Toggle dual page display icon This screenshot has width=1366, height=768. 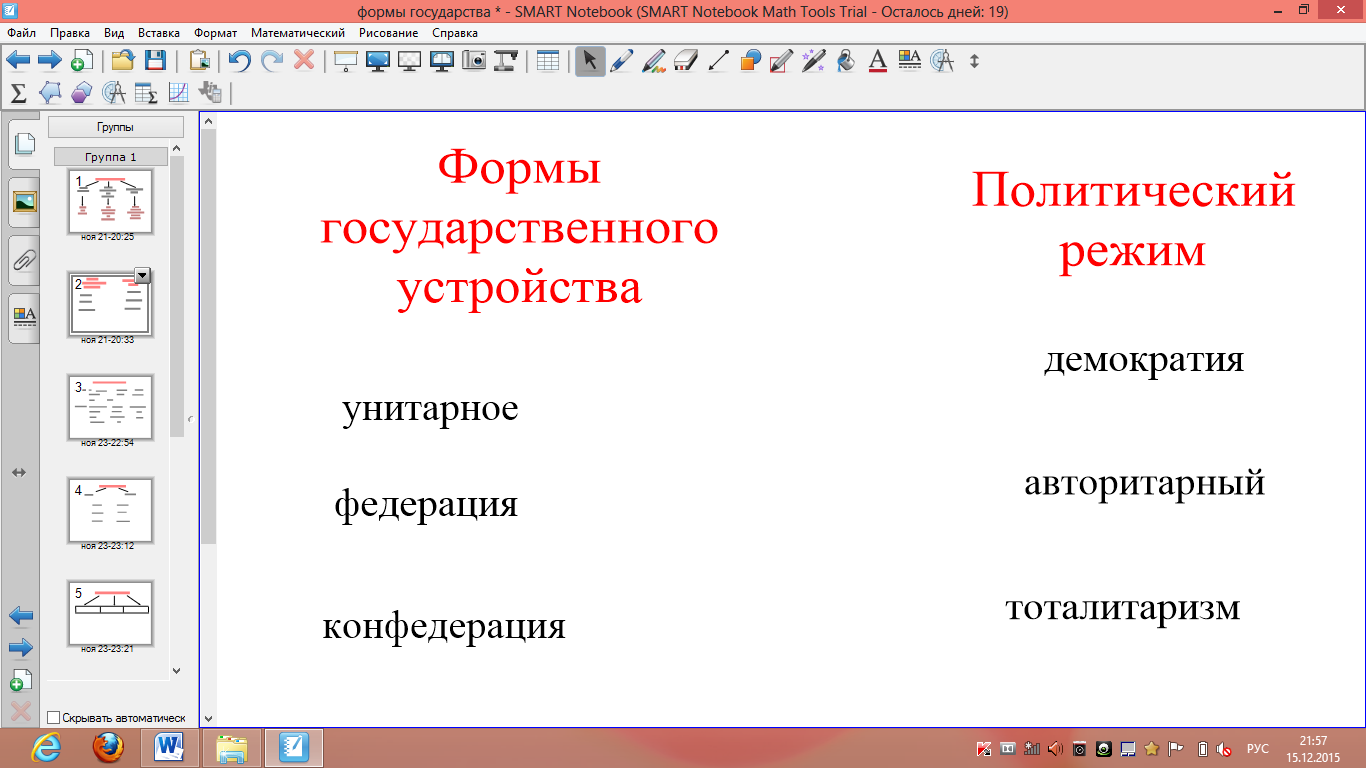[441, 60]
